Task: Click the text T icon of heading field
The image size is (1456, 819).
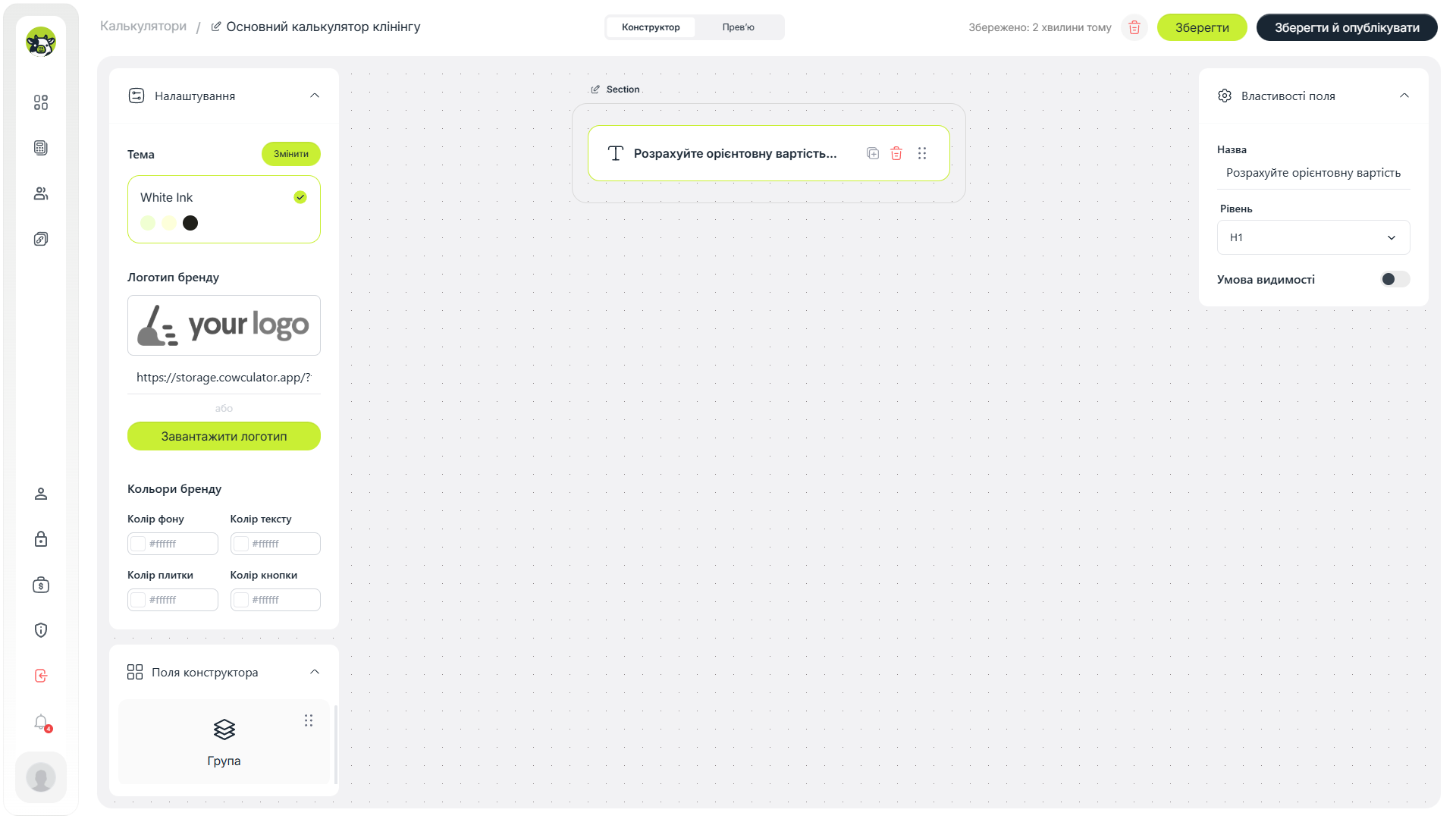Action: click(616, 153)
